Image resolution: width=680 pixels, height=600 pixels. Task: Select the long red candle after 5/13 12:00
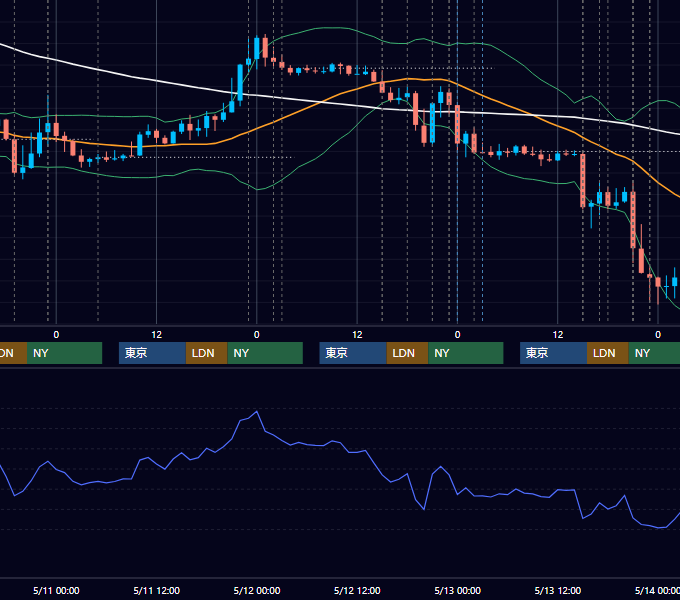click(583, 181)
